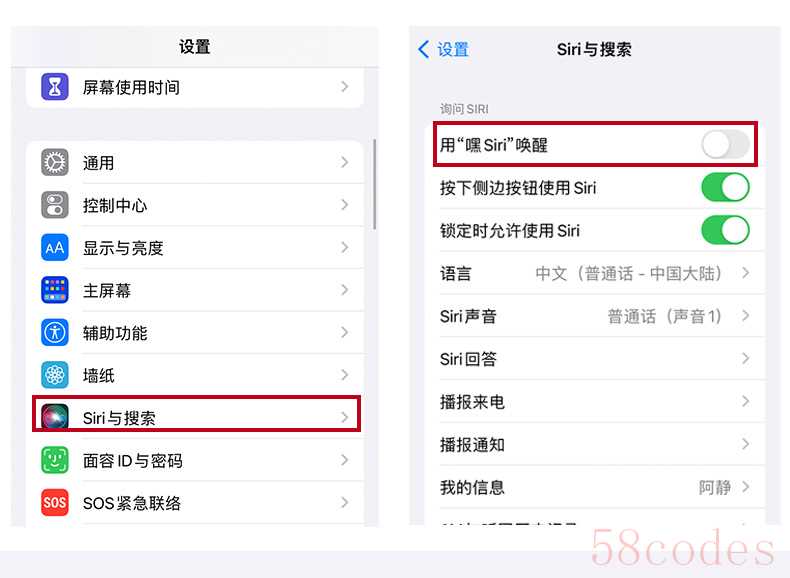Expand the 语言 row chevron

pos(746,273)
